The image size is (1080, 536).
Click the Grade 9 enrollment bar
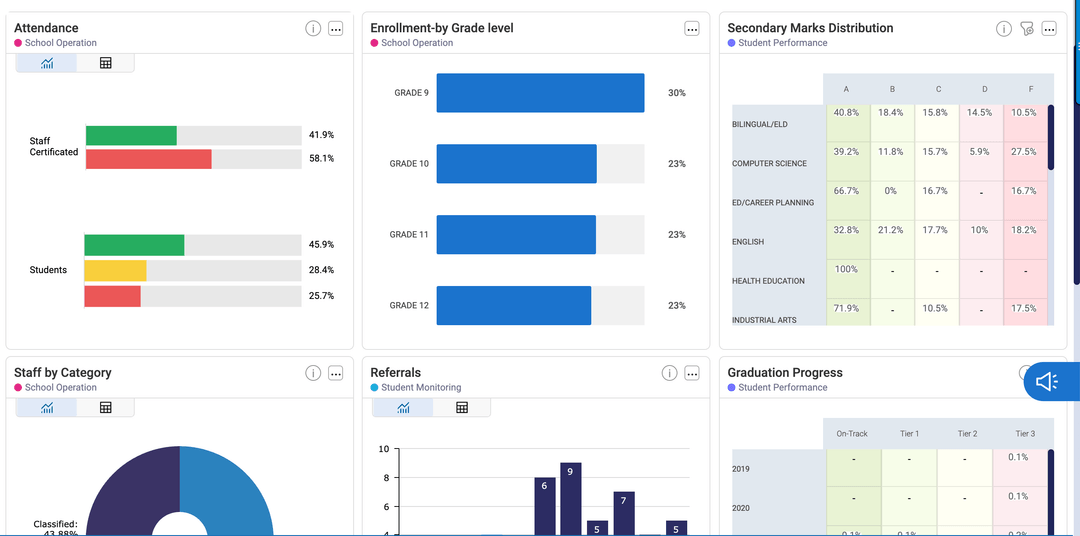tap(540, 93)
